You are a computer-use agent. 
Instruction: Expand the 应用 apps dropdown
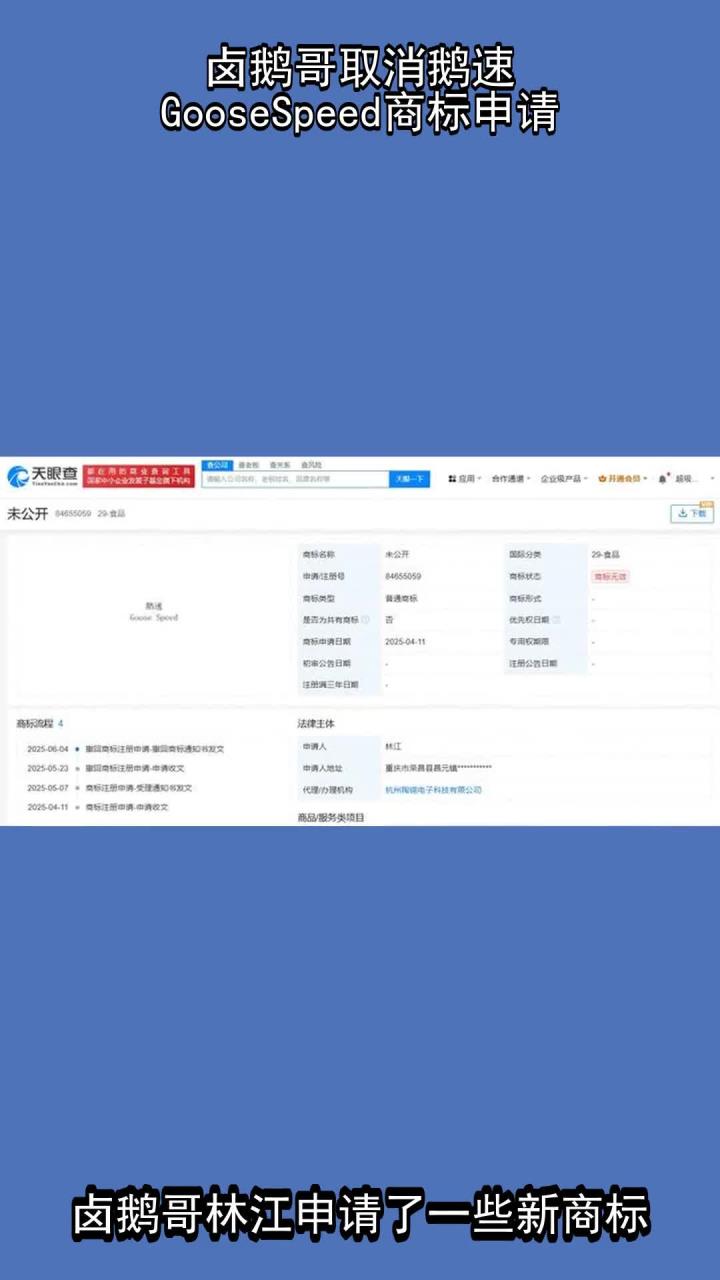[x=465, y=479]
